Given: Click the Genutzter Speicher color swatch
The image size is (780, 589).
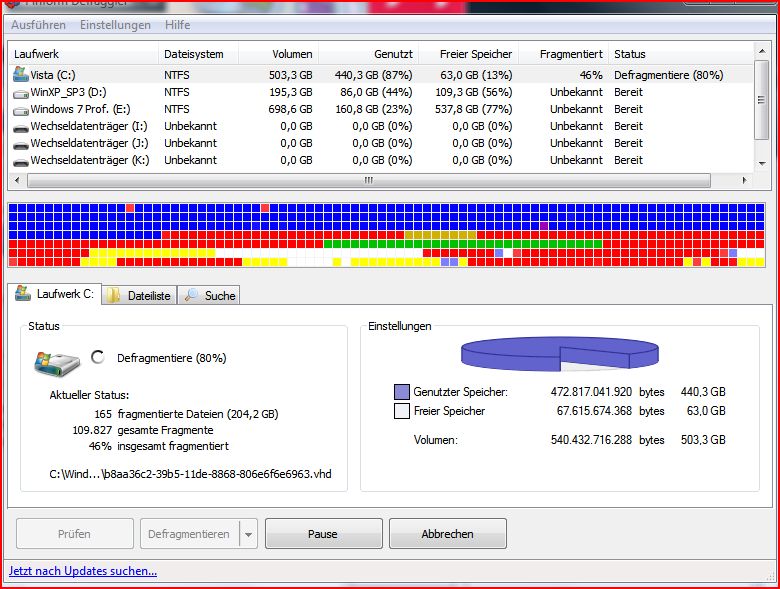Looking at the screenshot, I should 401,392.
